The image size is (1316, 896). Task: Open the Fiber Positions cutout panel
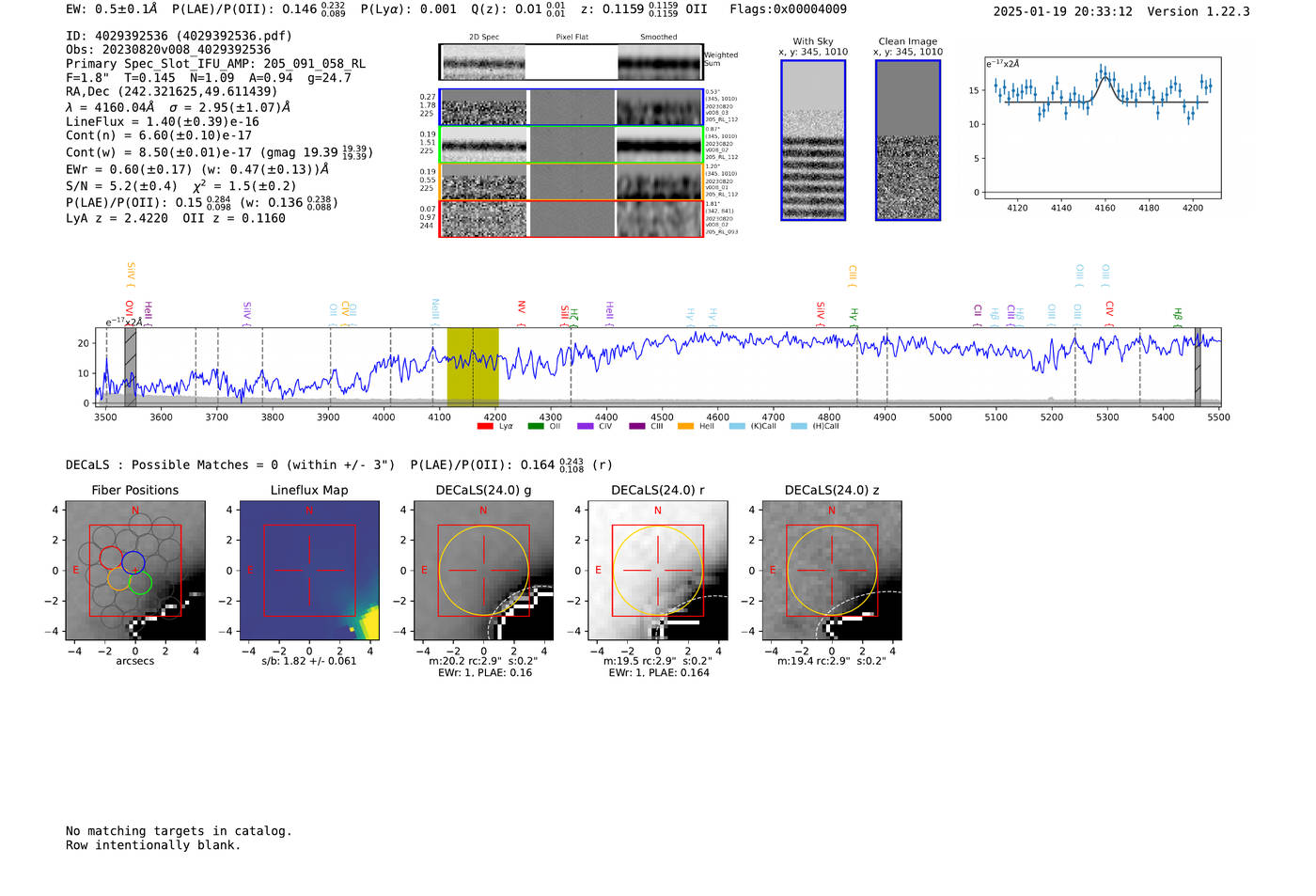coord(135,571)
